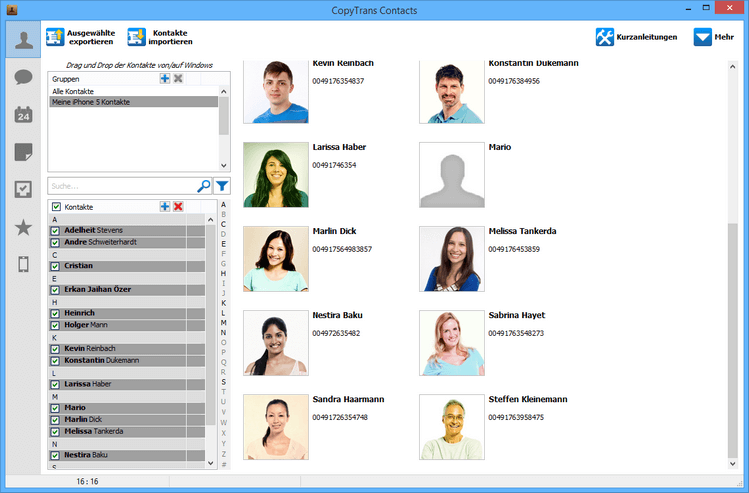Uncheck Holger Mann checkbox

coord(55,325)
